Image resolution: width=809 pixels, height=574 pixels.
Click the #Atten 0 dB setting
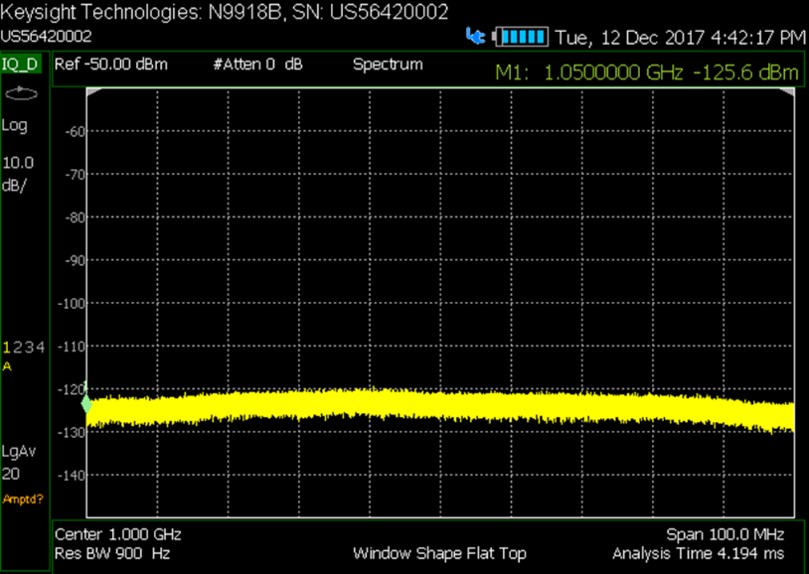pos(258,64)
